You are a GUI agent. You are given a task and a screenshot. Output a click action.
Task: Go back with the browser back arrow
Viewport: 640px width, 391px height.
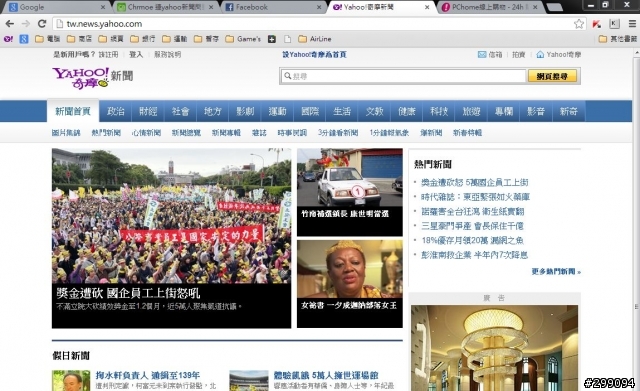[x=9, y=24]
